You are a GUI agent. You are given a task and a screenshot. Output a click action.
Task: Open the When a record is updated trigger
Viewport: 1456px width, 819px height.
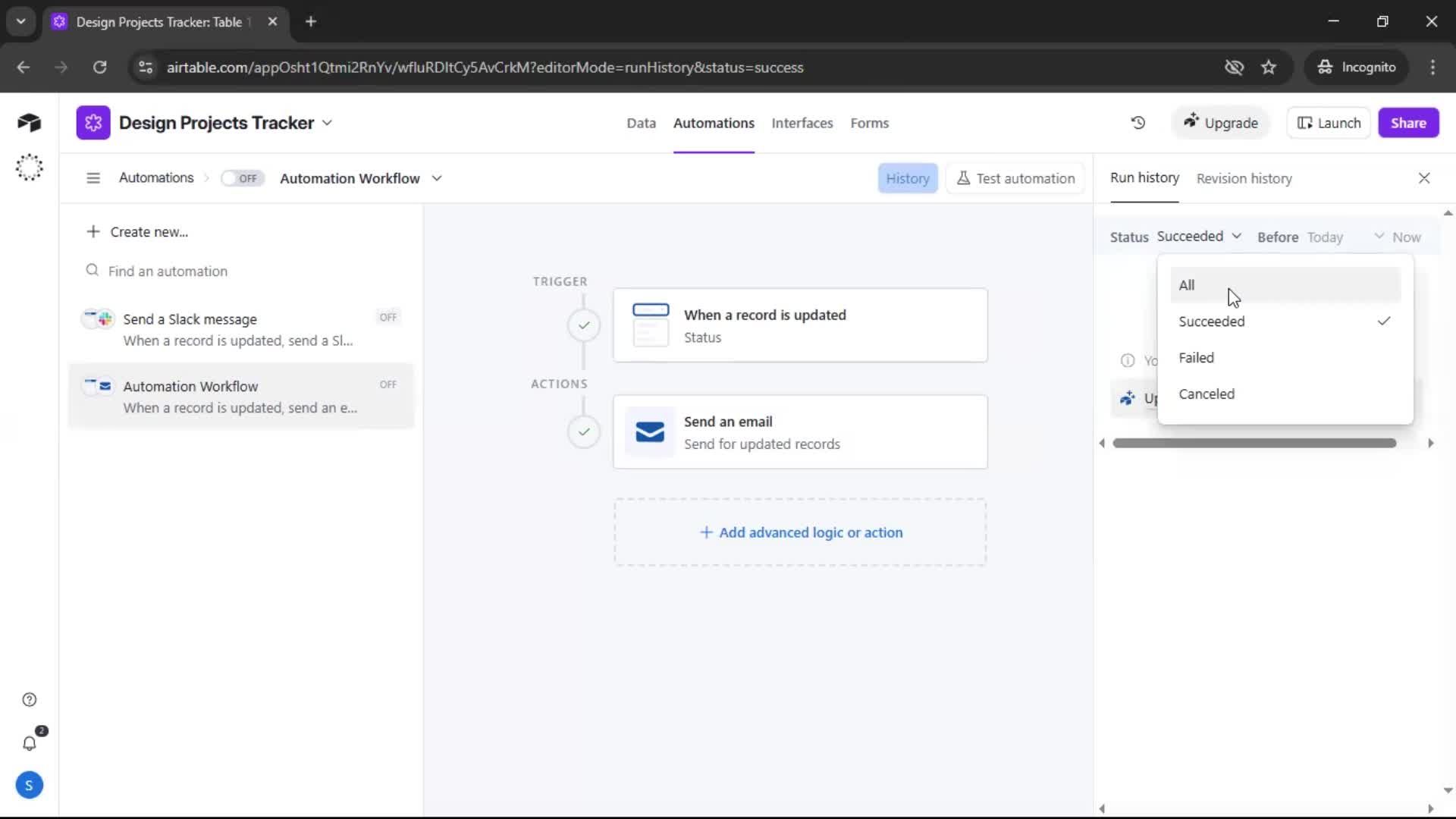(800, 325)
